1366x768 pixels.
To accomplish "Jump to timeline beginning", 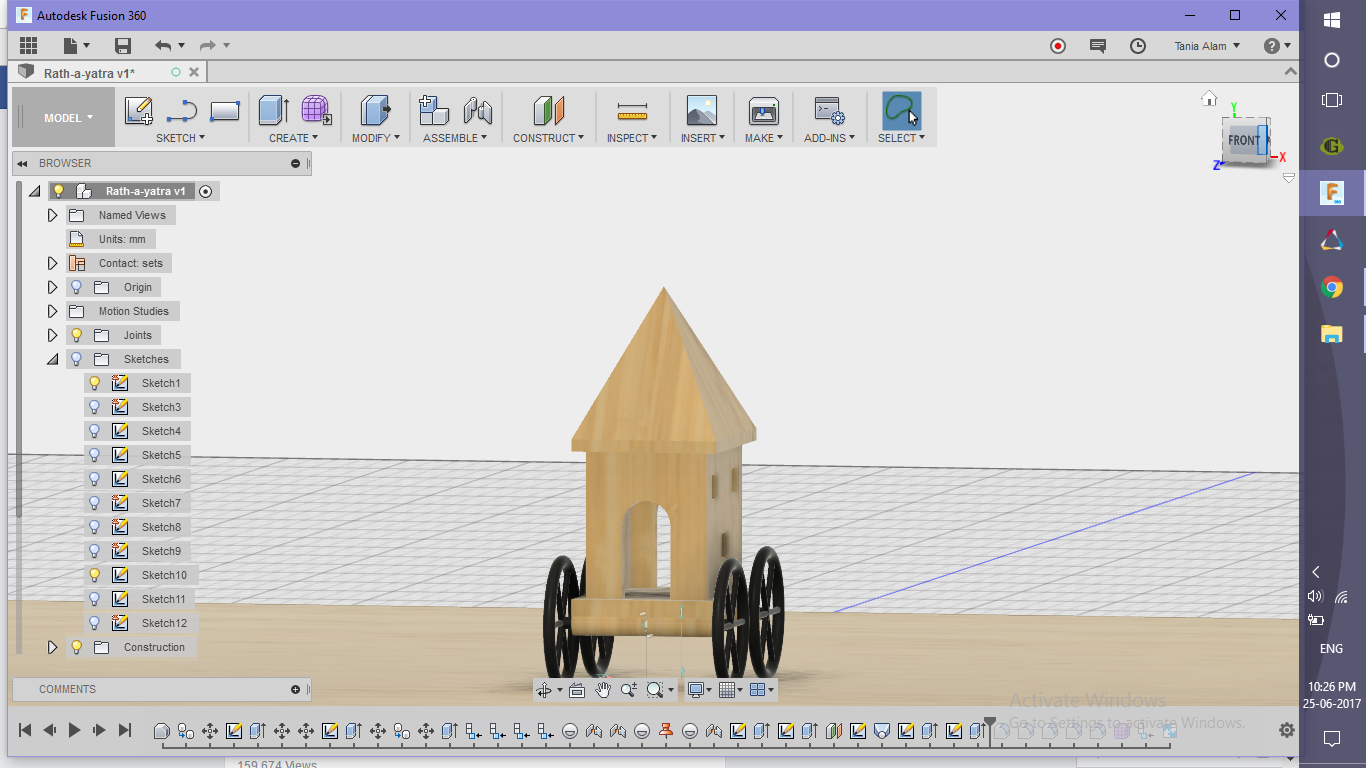I will [x=26, y=731].
